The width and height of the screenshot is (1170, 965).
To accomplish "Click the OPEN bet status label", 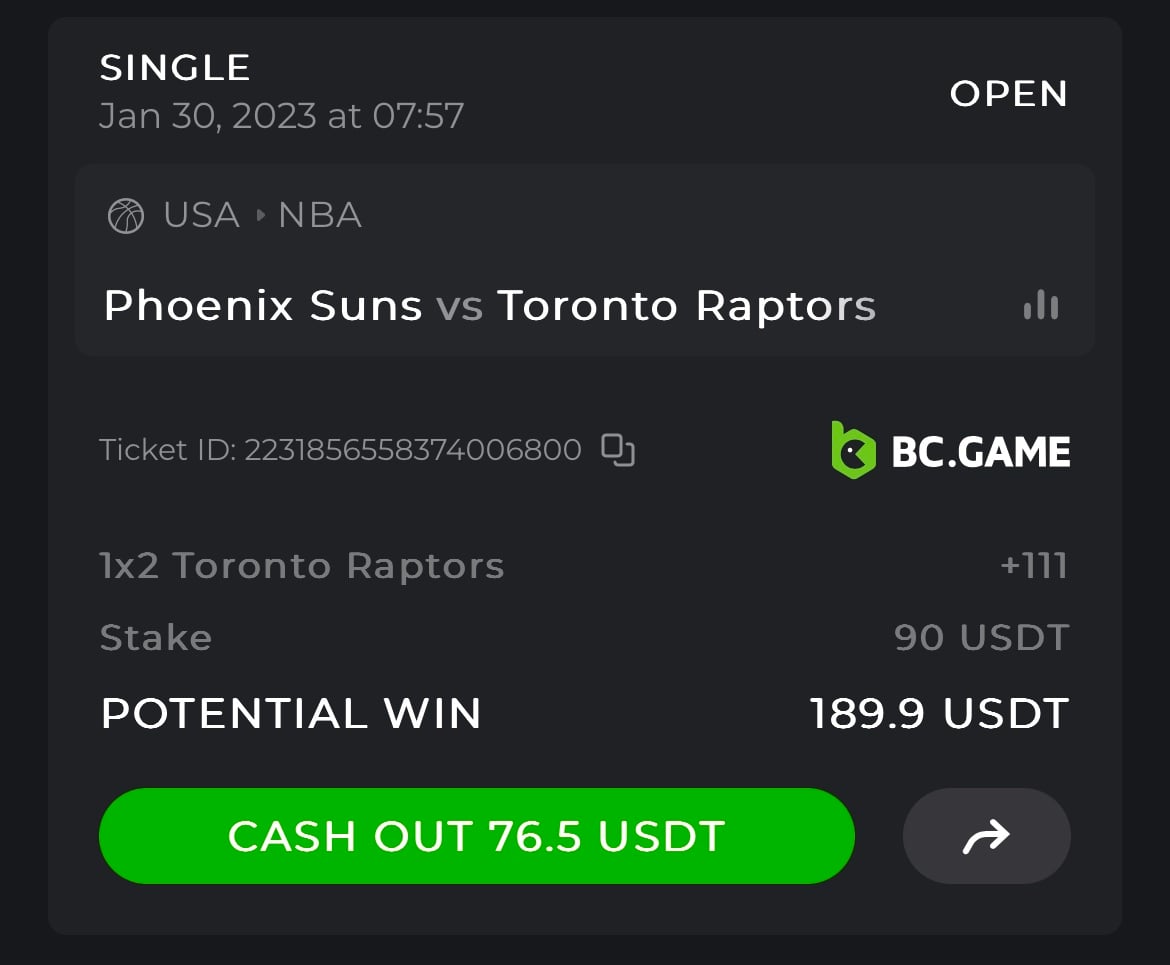I will (1009, 94).
